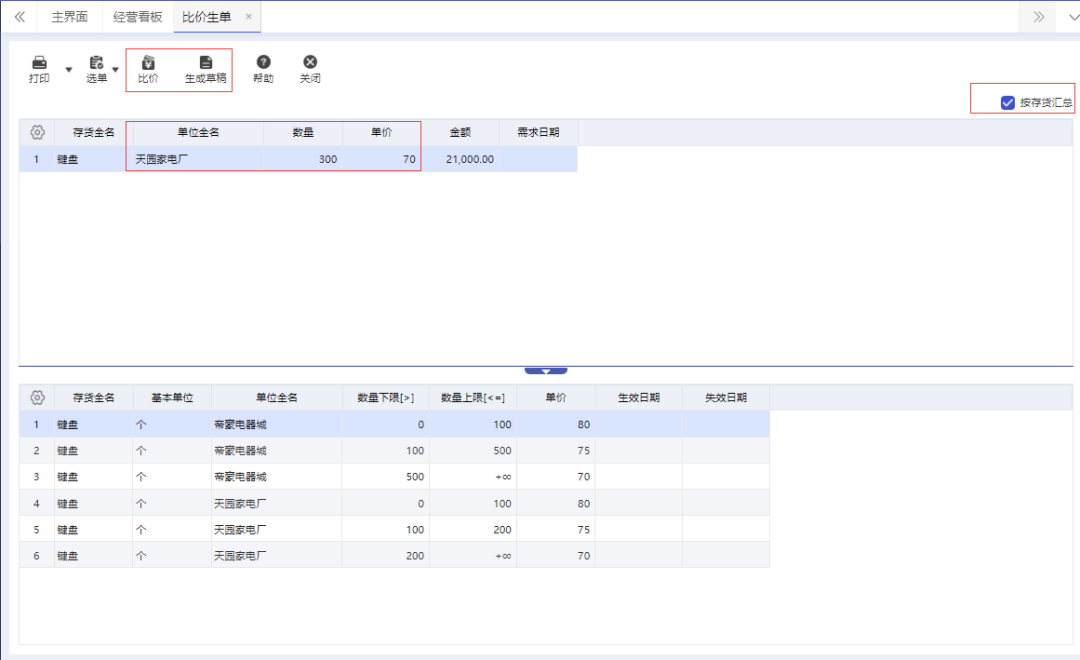Image resolution: width=1080 pixels, height=660 pixels.
Task: Toggle summarize-by-inventory option off
Action: pyautogui.click(x=1006, y=100)
